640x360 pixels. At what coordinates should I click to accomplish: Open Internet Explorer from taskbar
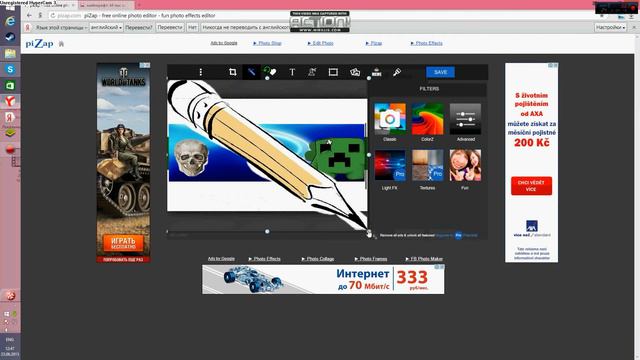point(10,21)
